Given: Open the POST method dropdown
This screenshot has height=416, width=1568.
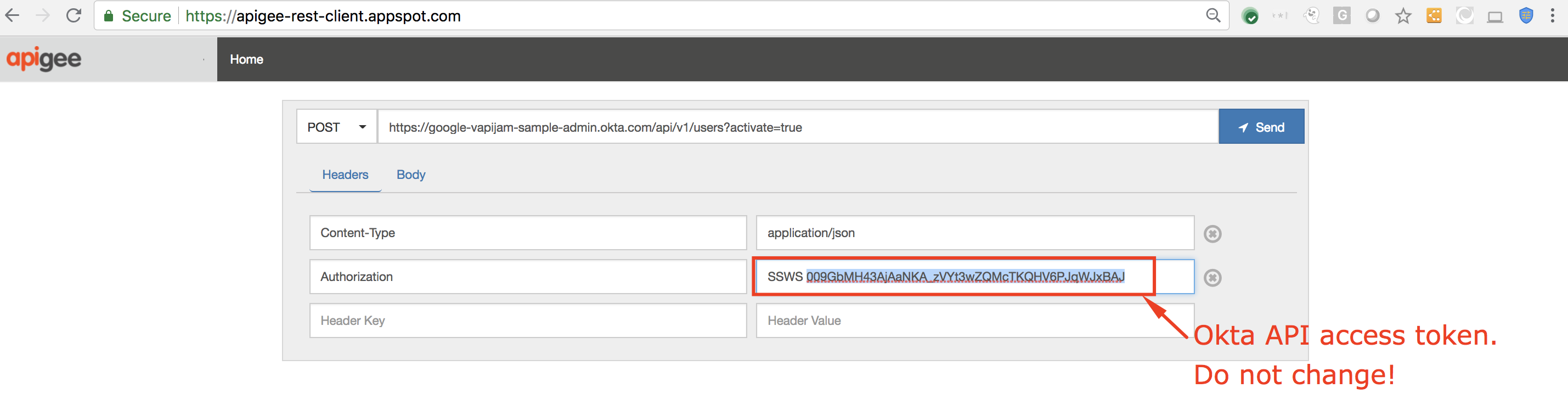Looking at the screenshot, I should [337, 127].
